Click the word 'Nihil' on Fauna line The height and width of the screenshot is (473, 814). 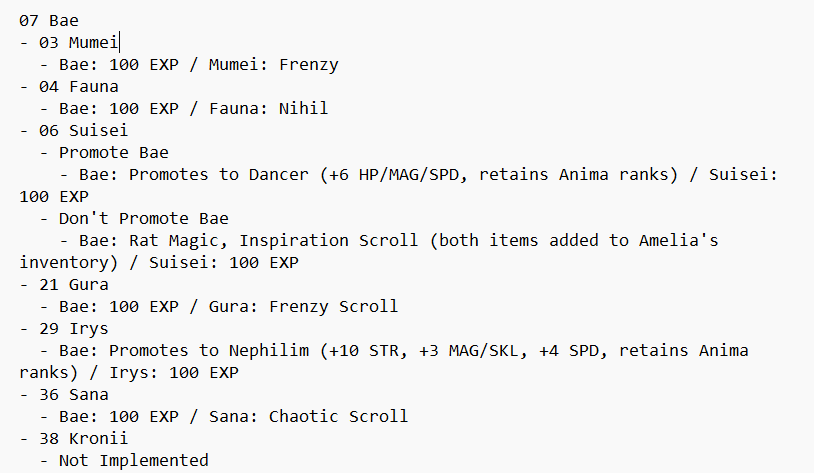pyautogui.click(x=304, y=108)
